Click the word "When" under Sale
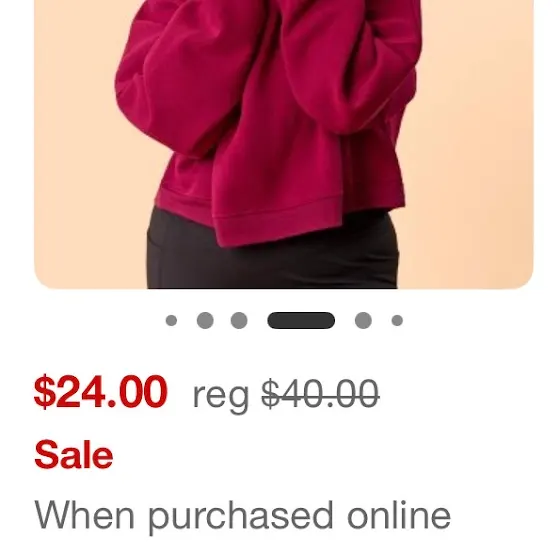560x560 pixels. 84,515
